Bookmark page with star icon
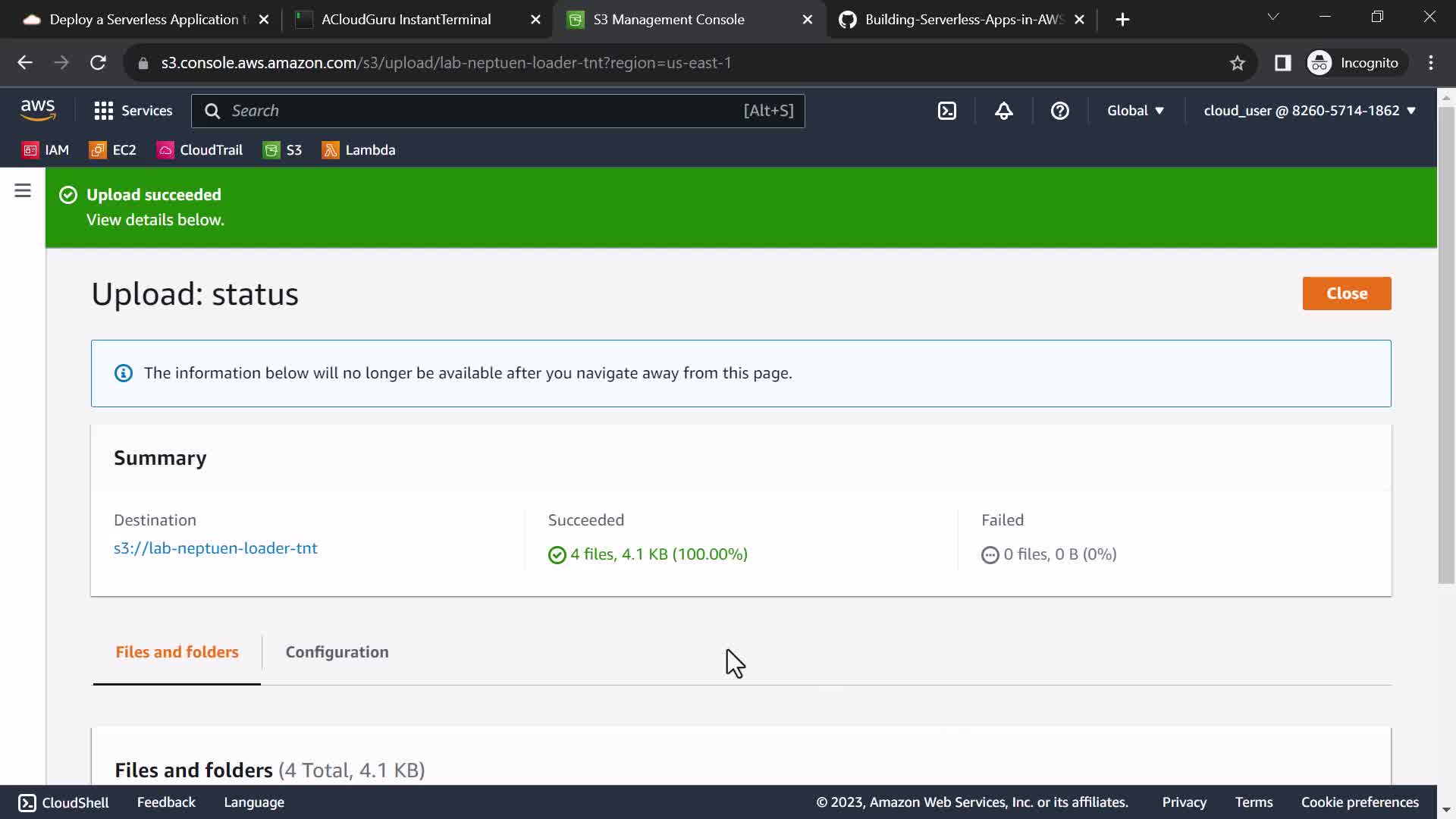Viewport: 1456px width, 819px height. tap(1237, 63)
